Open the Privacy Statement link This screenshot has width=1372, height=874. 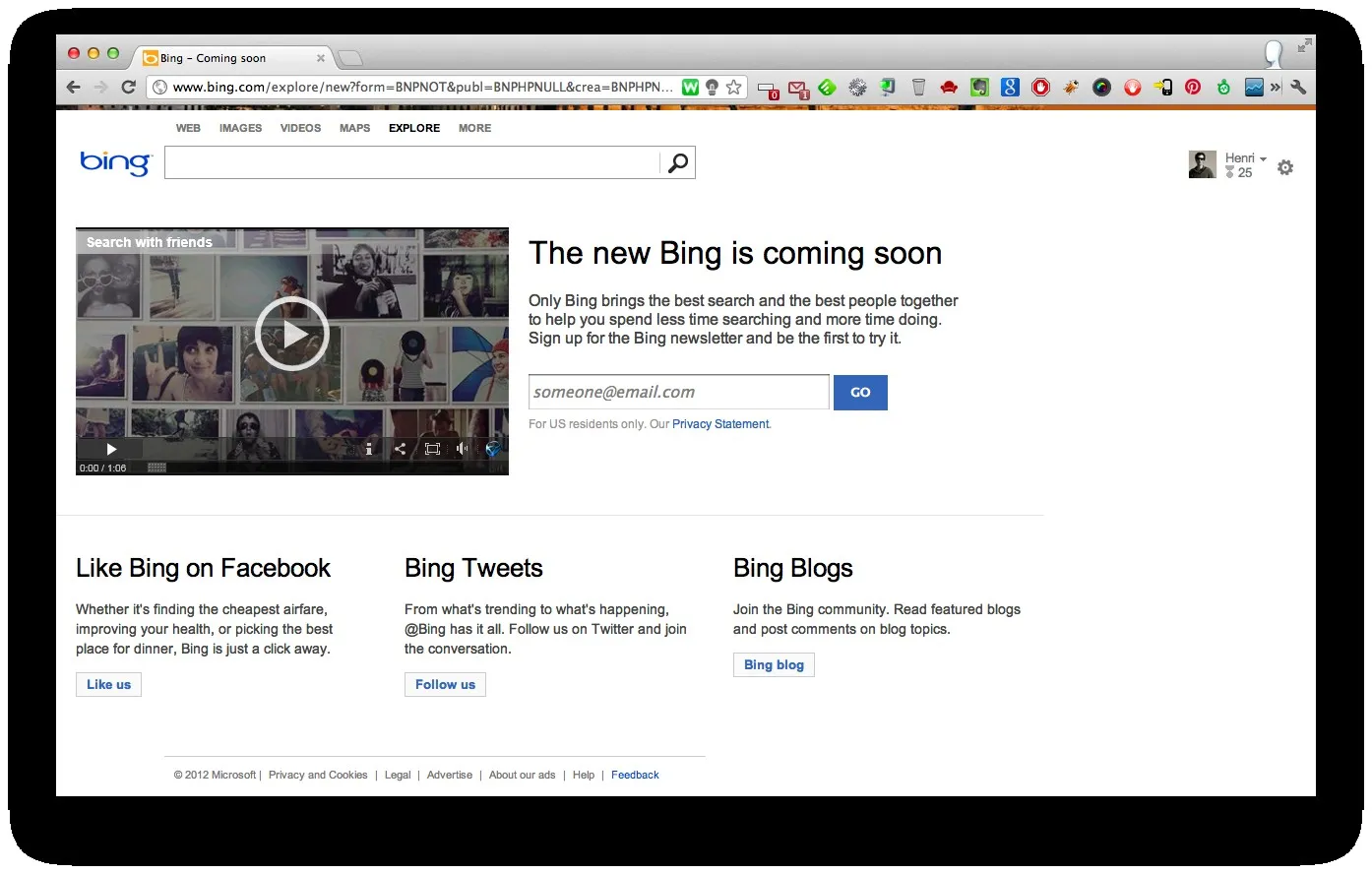pos(720,424)
